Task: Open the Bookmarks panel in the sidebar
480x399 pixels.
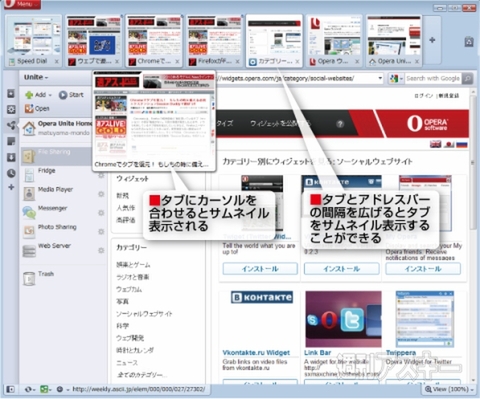Action: 11,94
